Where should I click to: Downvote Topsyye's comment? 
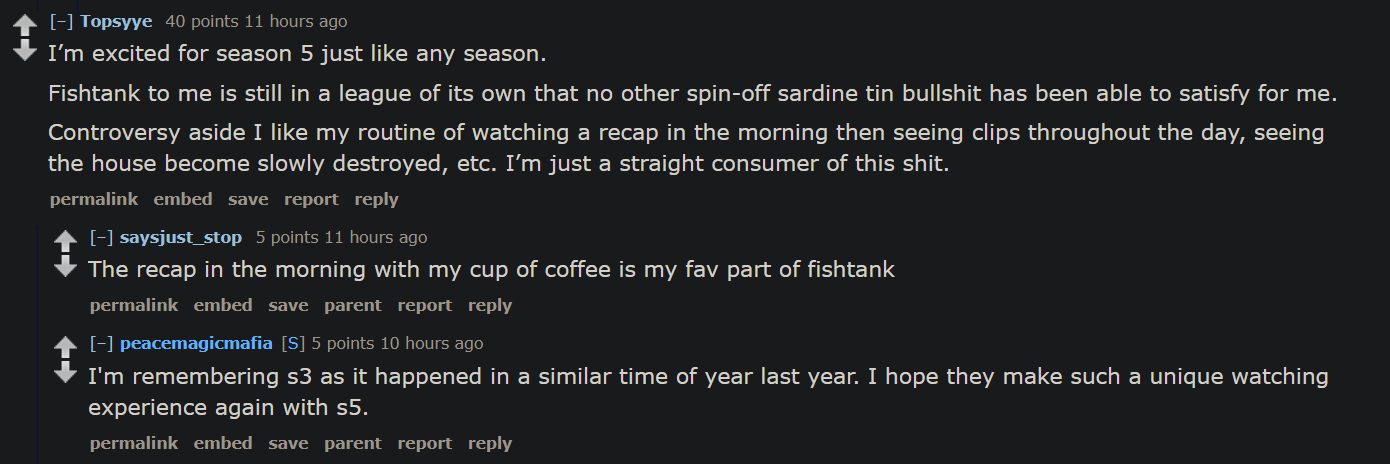pos(24,50)
